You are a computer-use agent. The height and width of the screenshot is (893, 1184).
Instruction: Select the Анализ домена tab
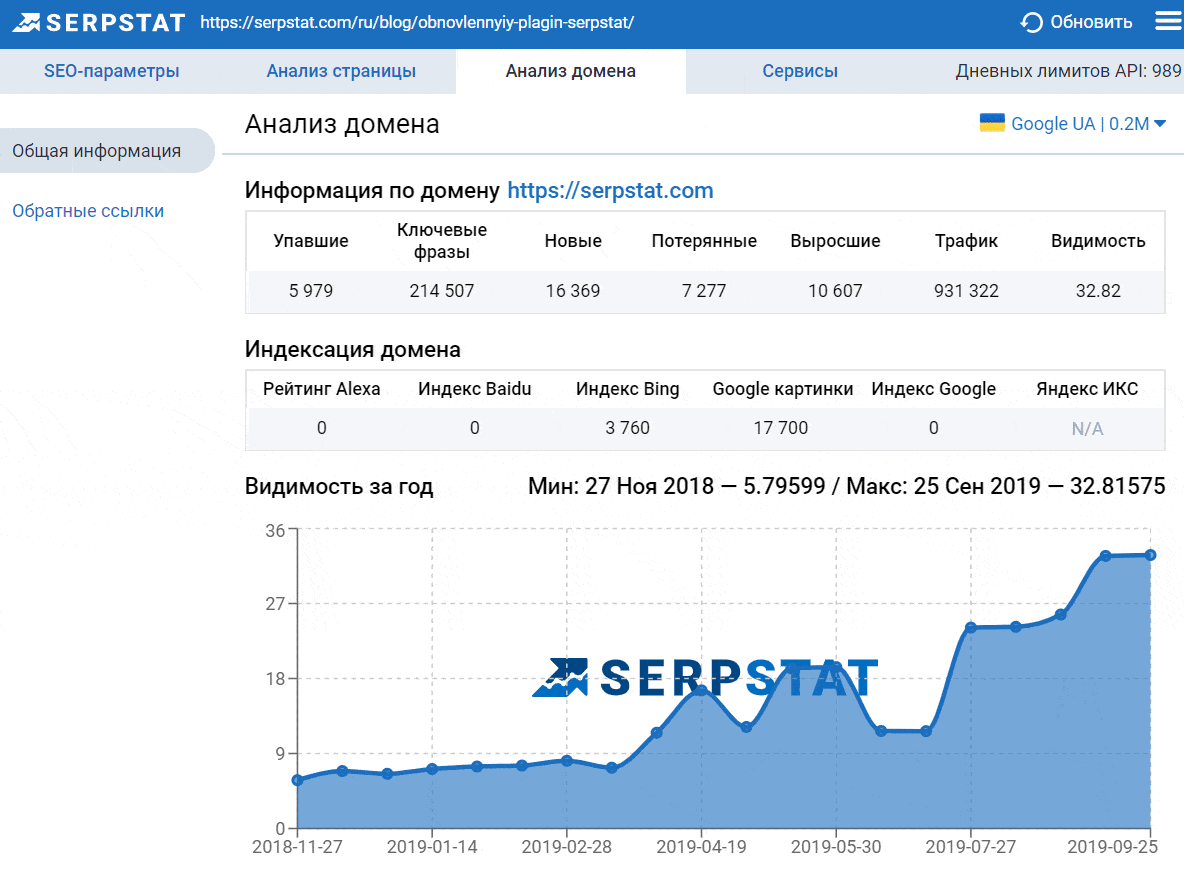tap(571, 71)
